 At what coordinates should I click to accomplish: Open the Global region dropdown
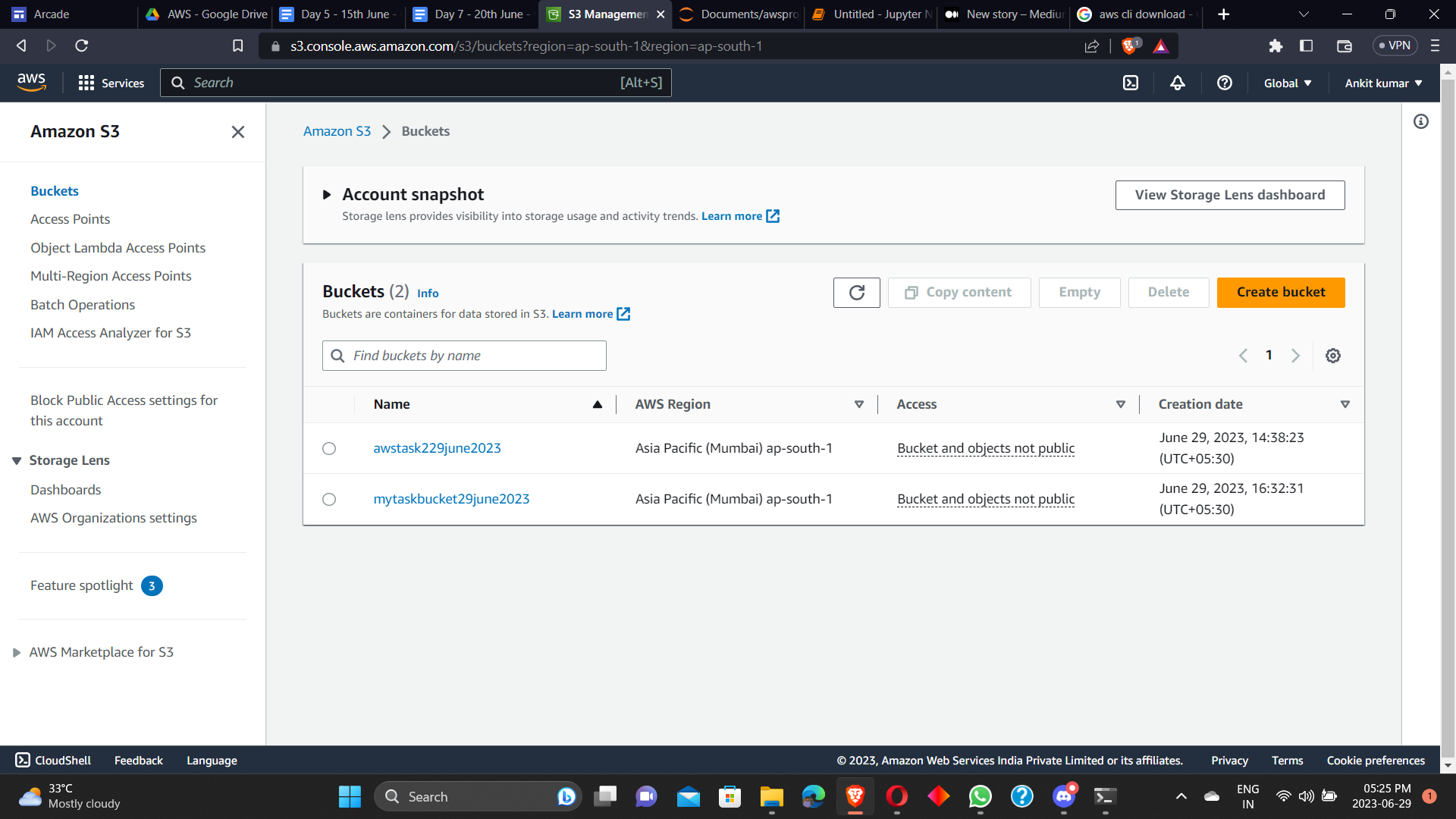1288,83
